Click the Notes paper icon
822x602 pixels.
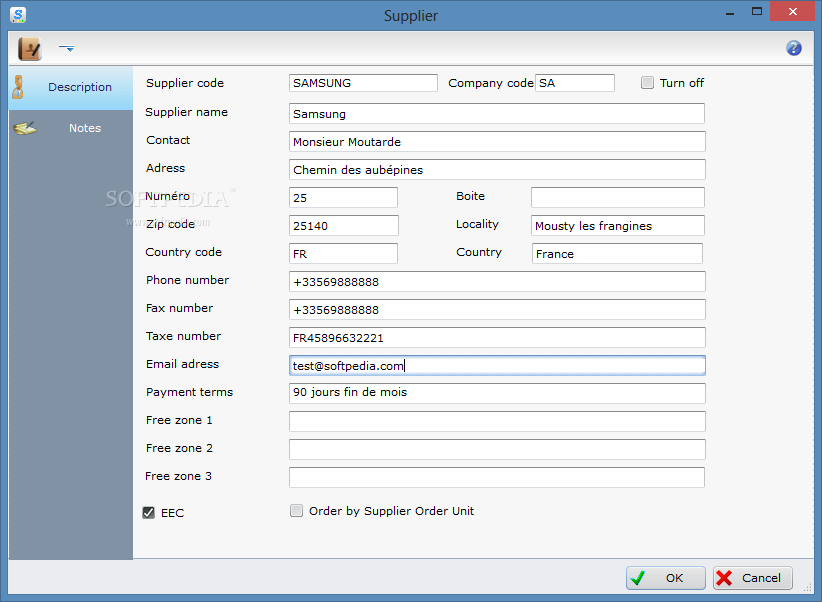[25, 128]
